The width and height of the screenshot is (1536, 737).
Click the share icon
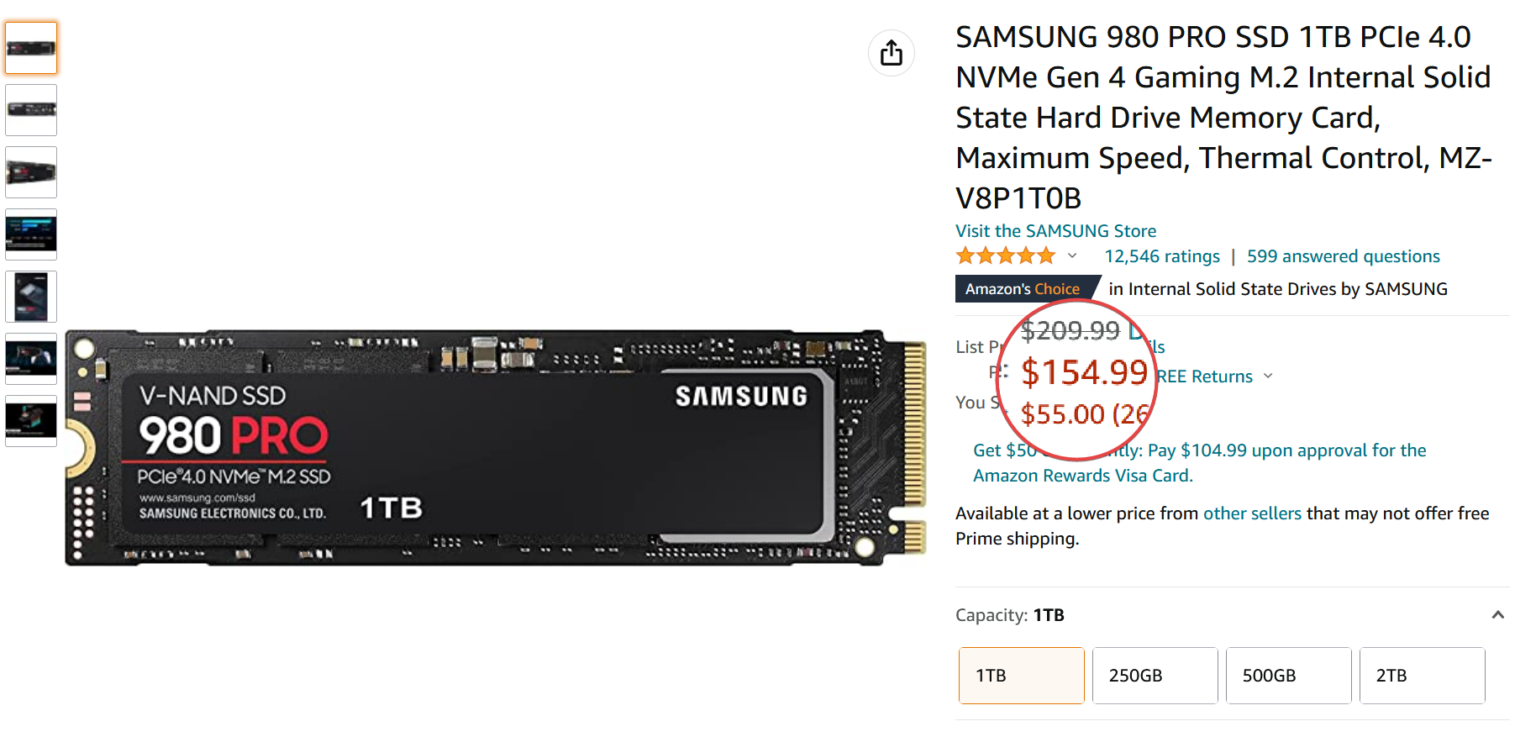pyautogui.click(x=890, y=54)
